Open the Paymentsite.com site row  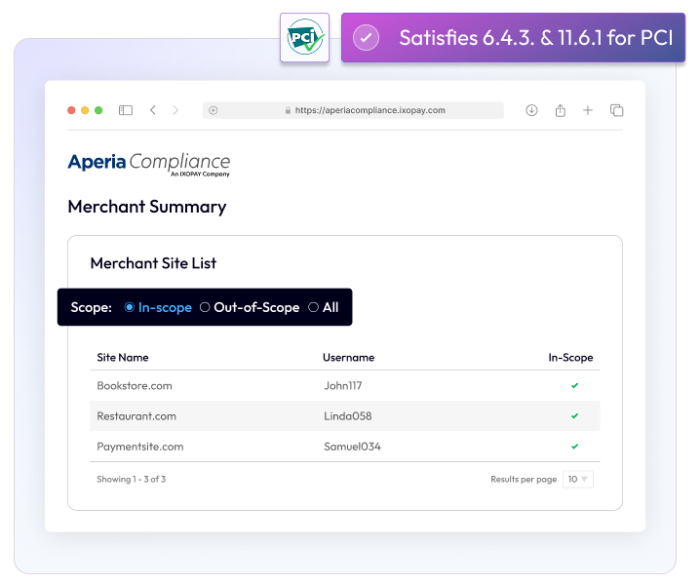[x=139, y=446]
